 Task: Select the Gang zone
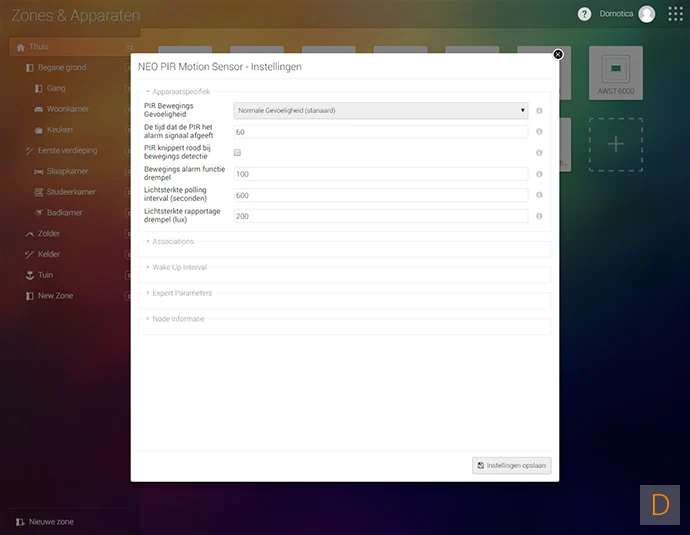[56, 88]
